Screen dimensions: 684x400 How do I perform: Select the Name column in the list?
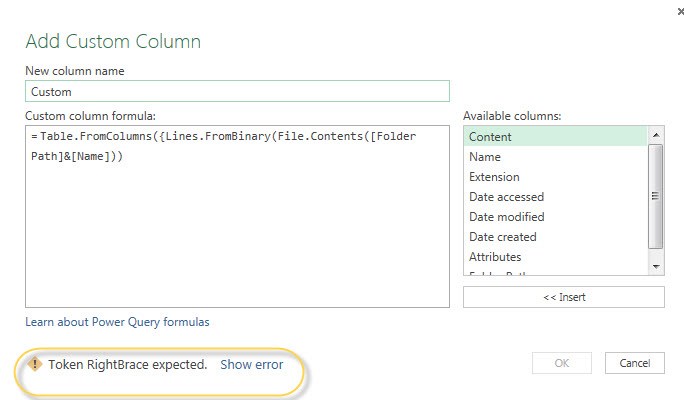[x=555, y=157]
